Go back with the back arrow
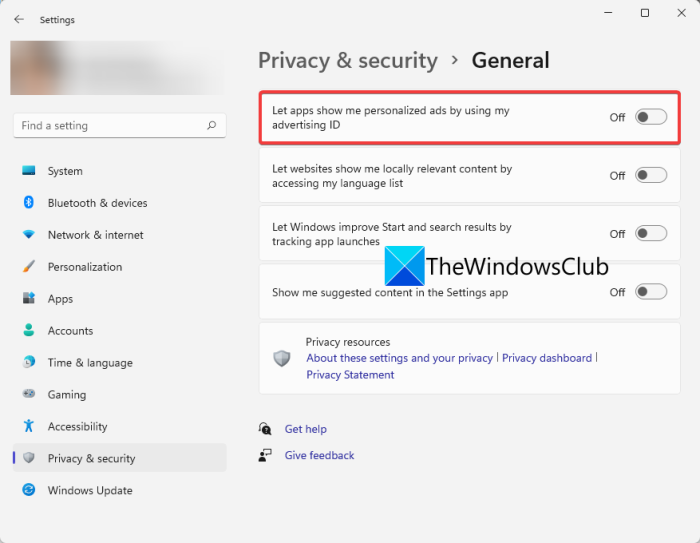700x543 pixels. coord(19,19)
